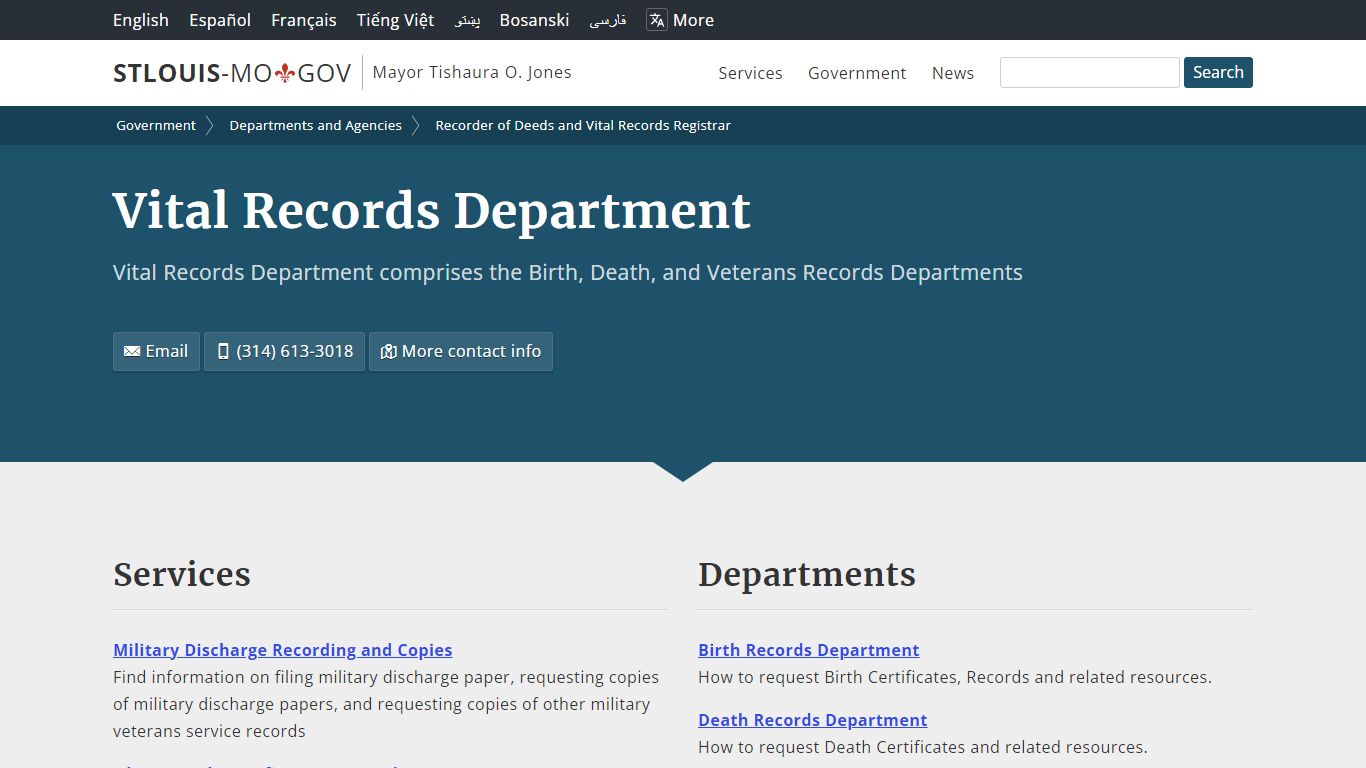
Task: Click the Email contact button
Action: 156,351
